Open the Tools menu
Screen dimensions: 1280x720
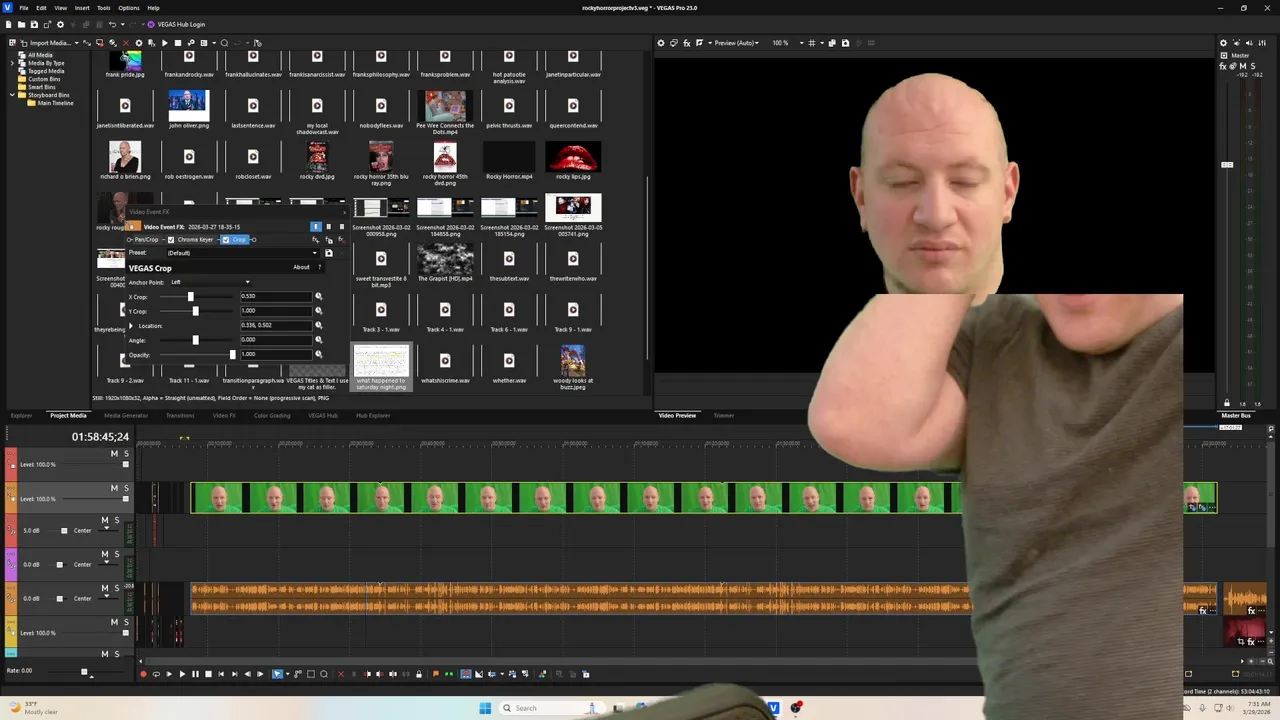(104, 8)
